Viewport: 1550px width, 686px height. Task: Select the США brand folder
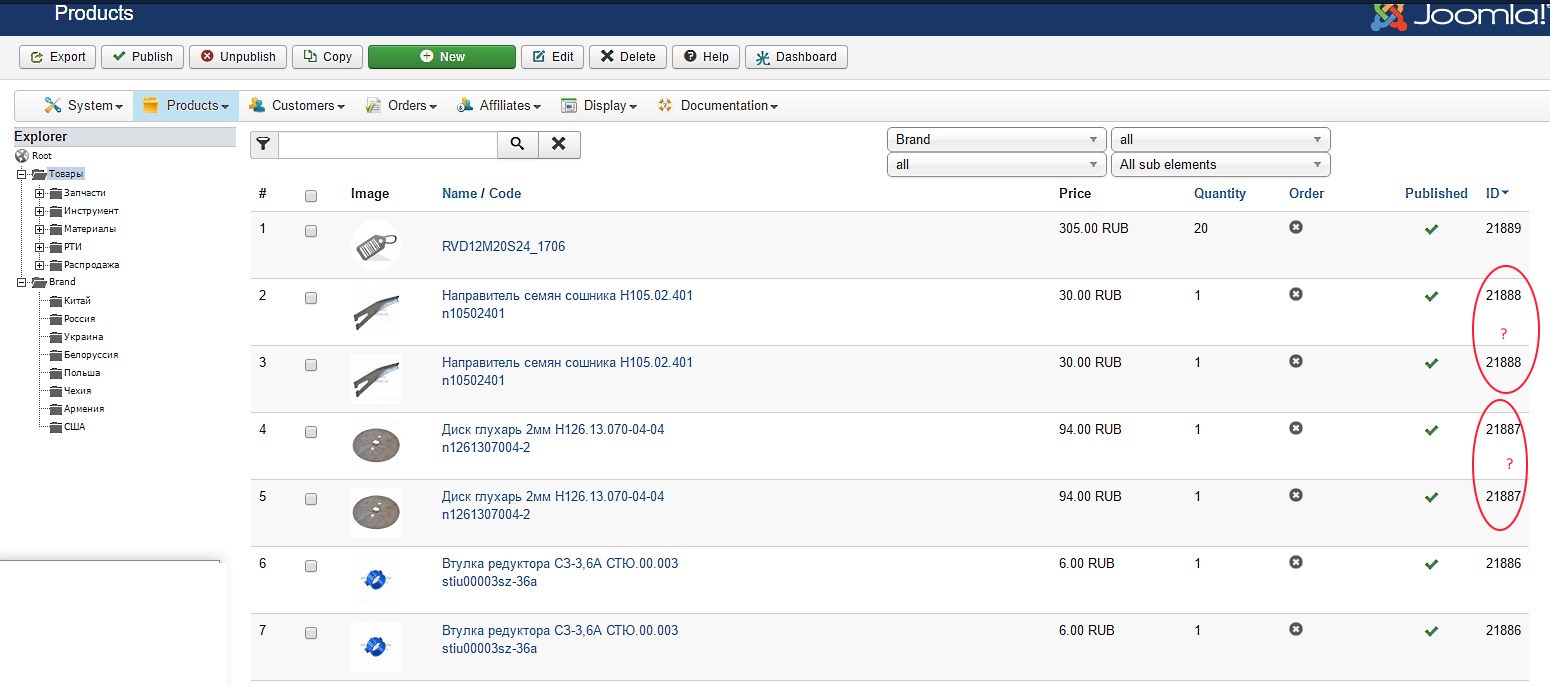click(74, 427)
